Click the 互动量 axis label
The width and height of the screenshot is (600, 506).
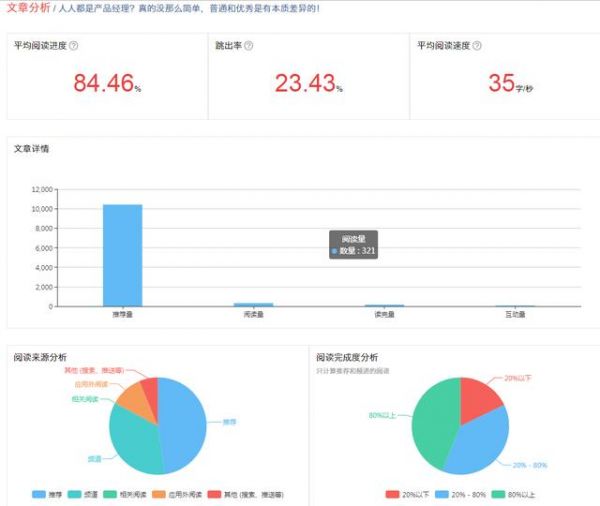pos(515,314)
